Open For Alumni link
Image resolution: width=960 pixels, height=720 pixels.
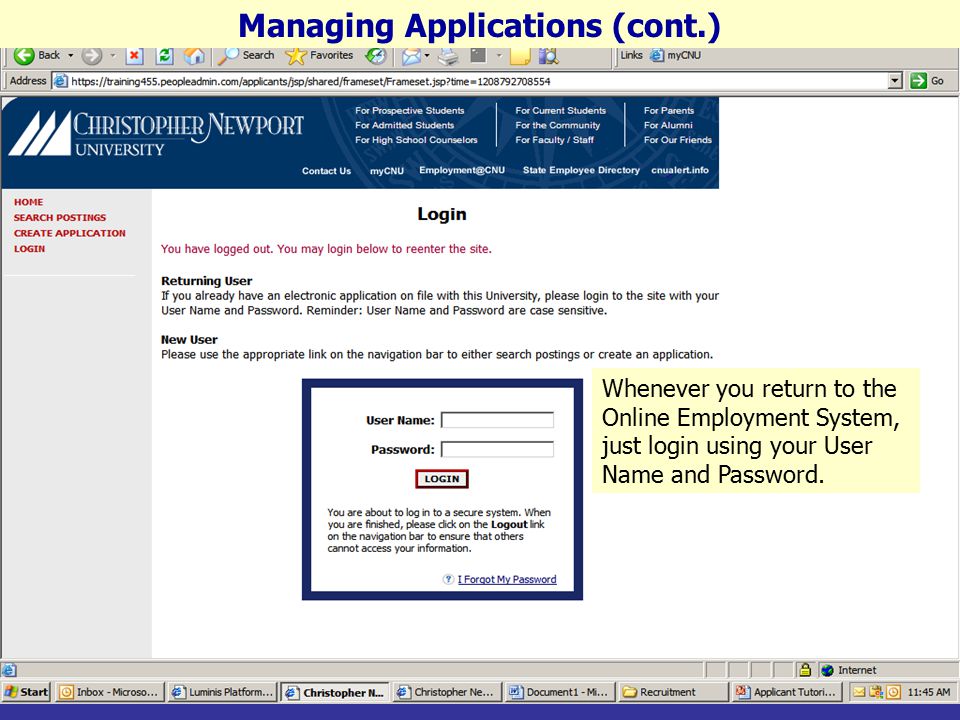click(668, 126)
